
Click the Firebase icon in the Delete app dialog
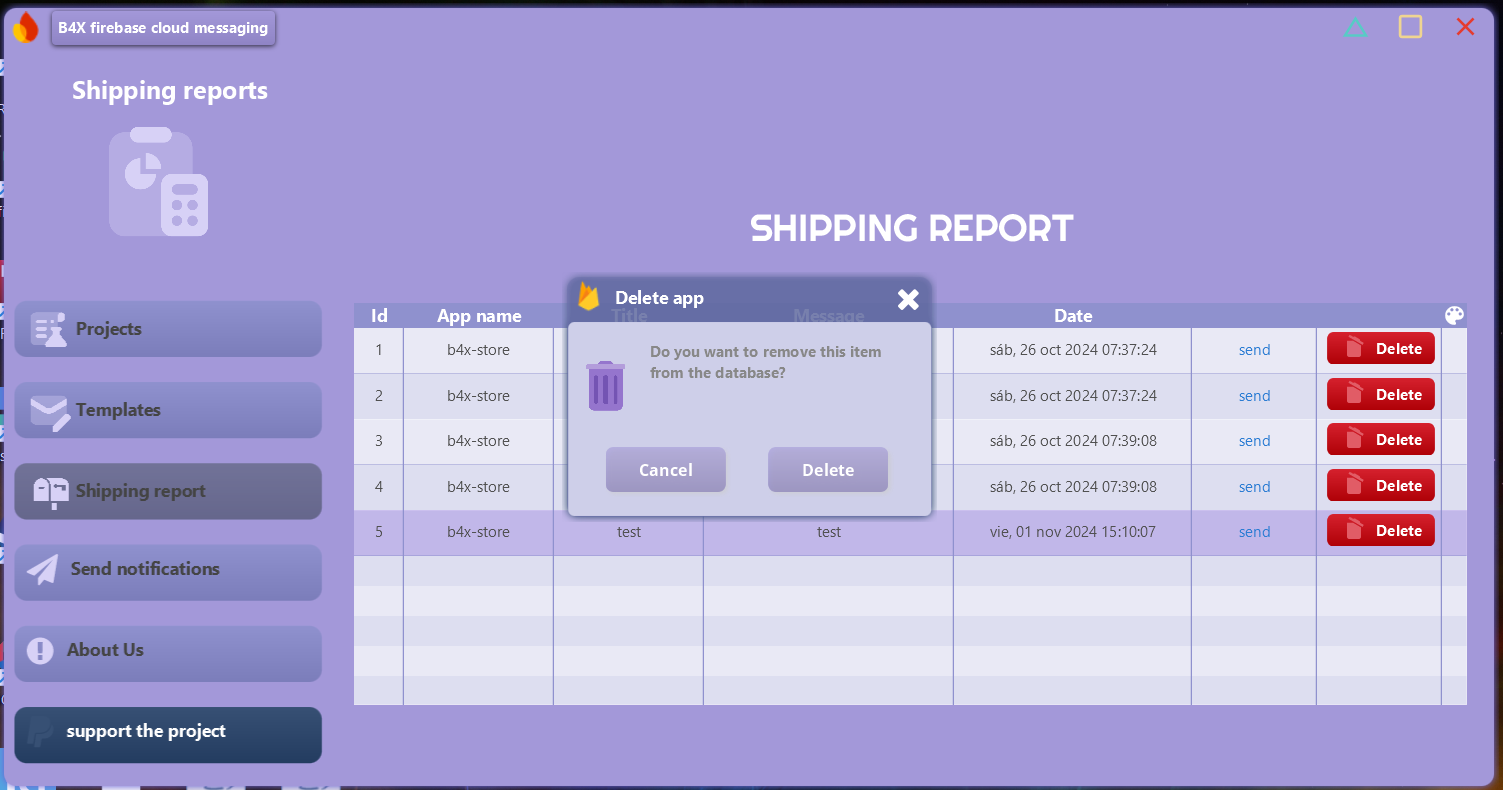coord(589,297)
